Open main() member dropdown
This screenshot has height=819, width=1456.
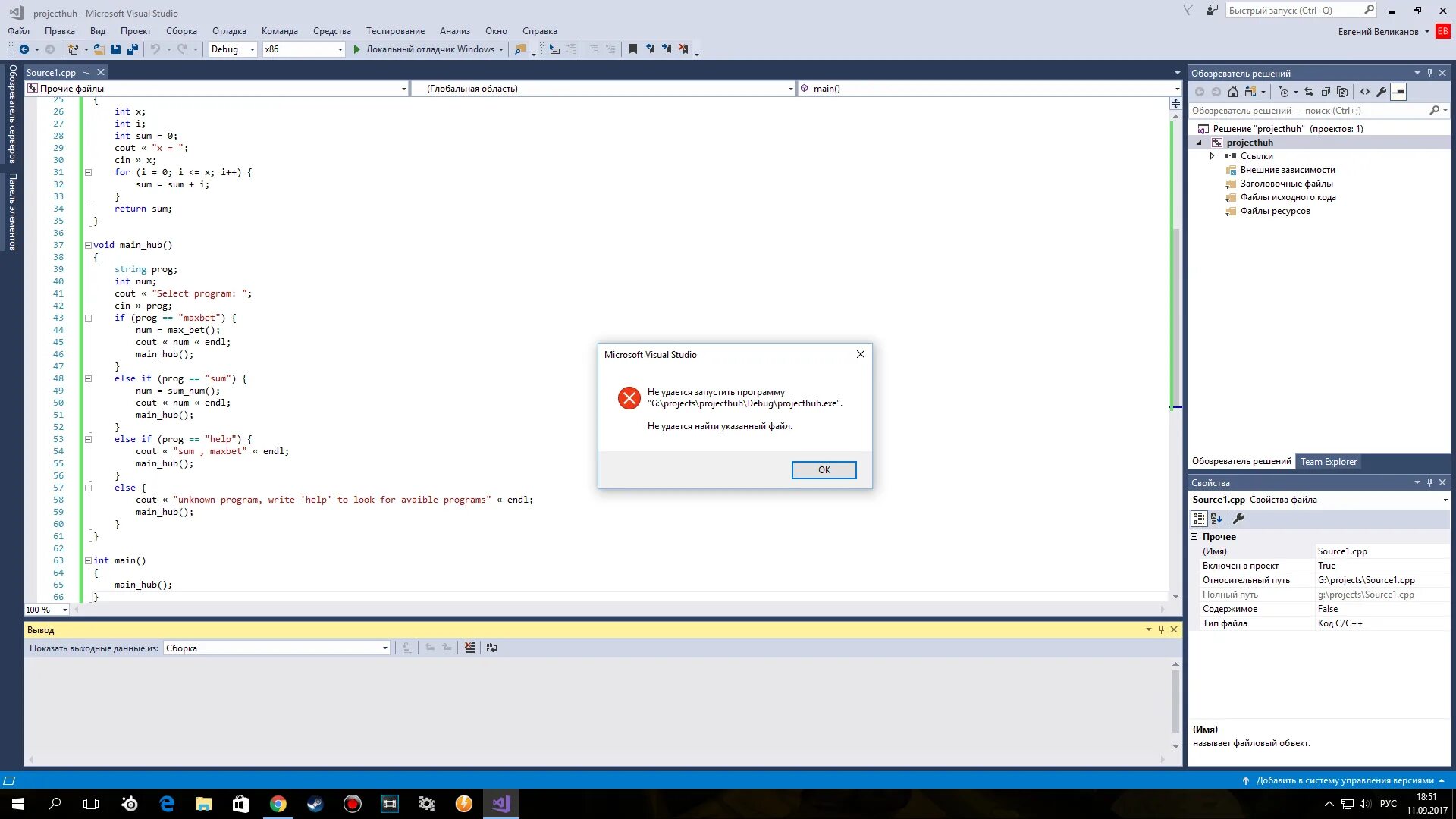(1177, 89)
